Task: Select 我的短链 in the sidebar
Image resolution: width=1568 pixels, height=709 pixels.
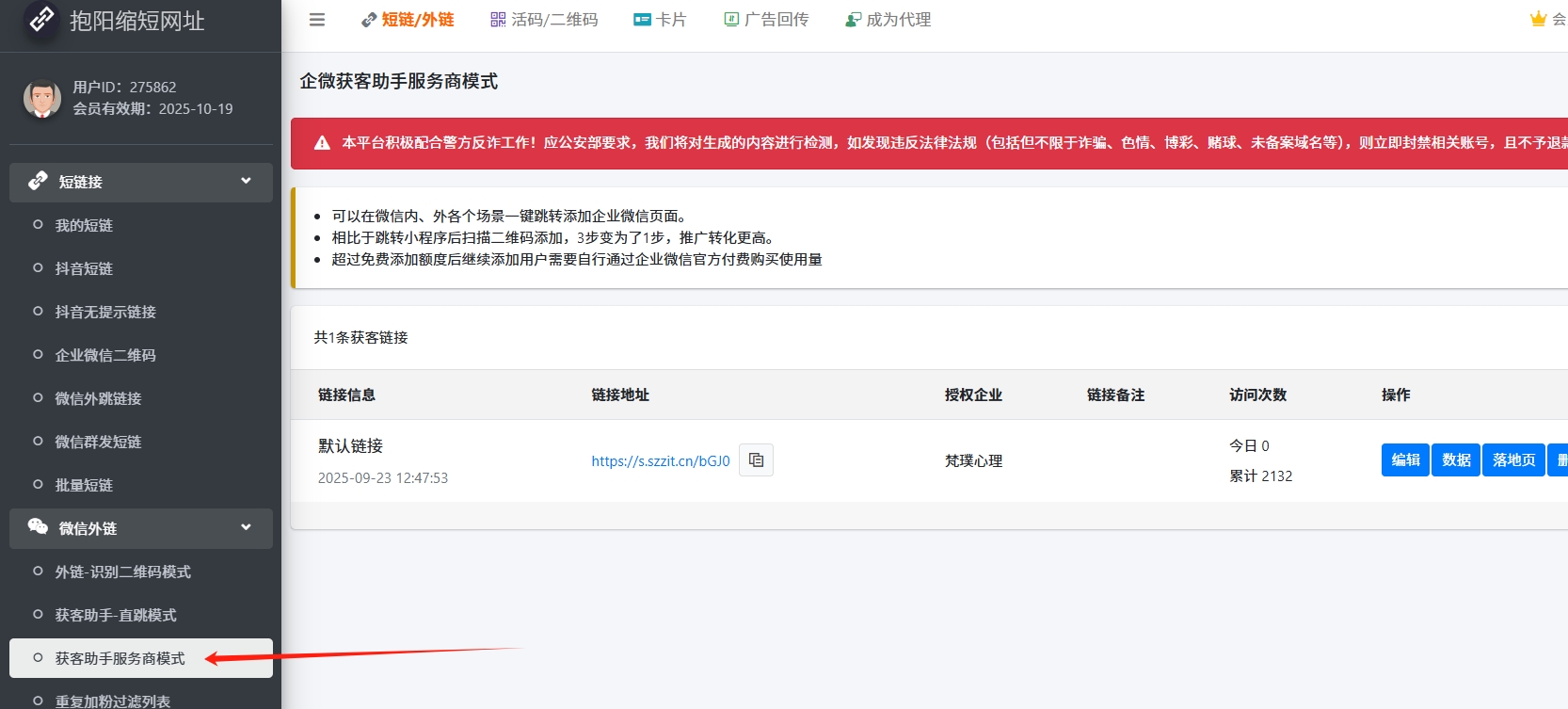Action: pos(84,225)
